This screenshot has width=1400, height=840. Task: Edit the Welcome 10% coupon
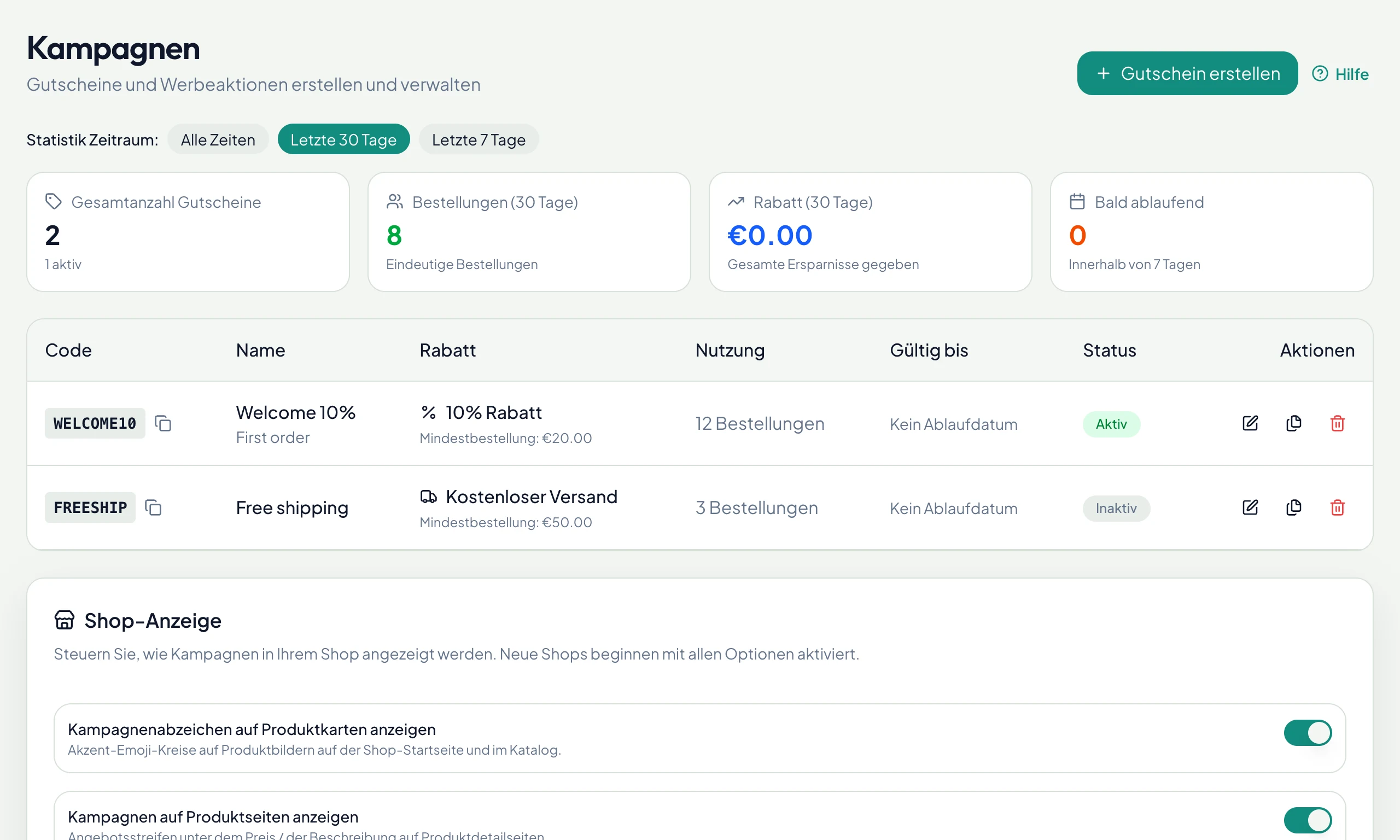pos(1250,423)
